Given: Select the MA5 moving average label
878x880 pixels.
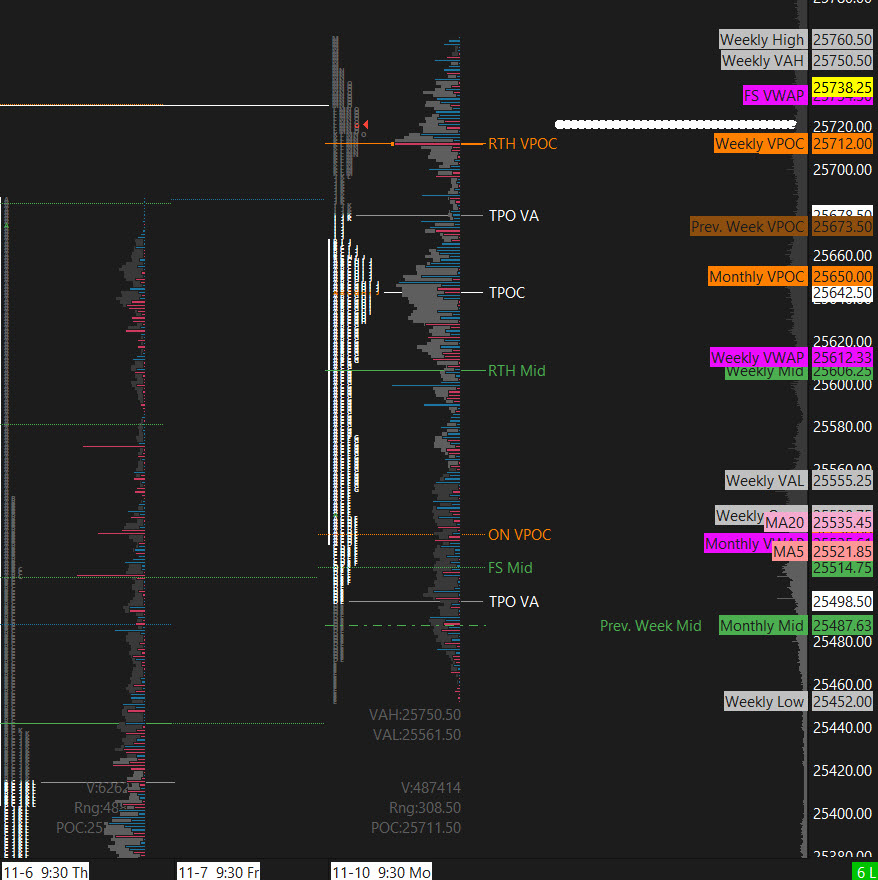Looking at the screenshot, I should point(788,552).
